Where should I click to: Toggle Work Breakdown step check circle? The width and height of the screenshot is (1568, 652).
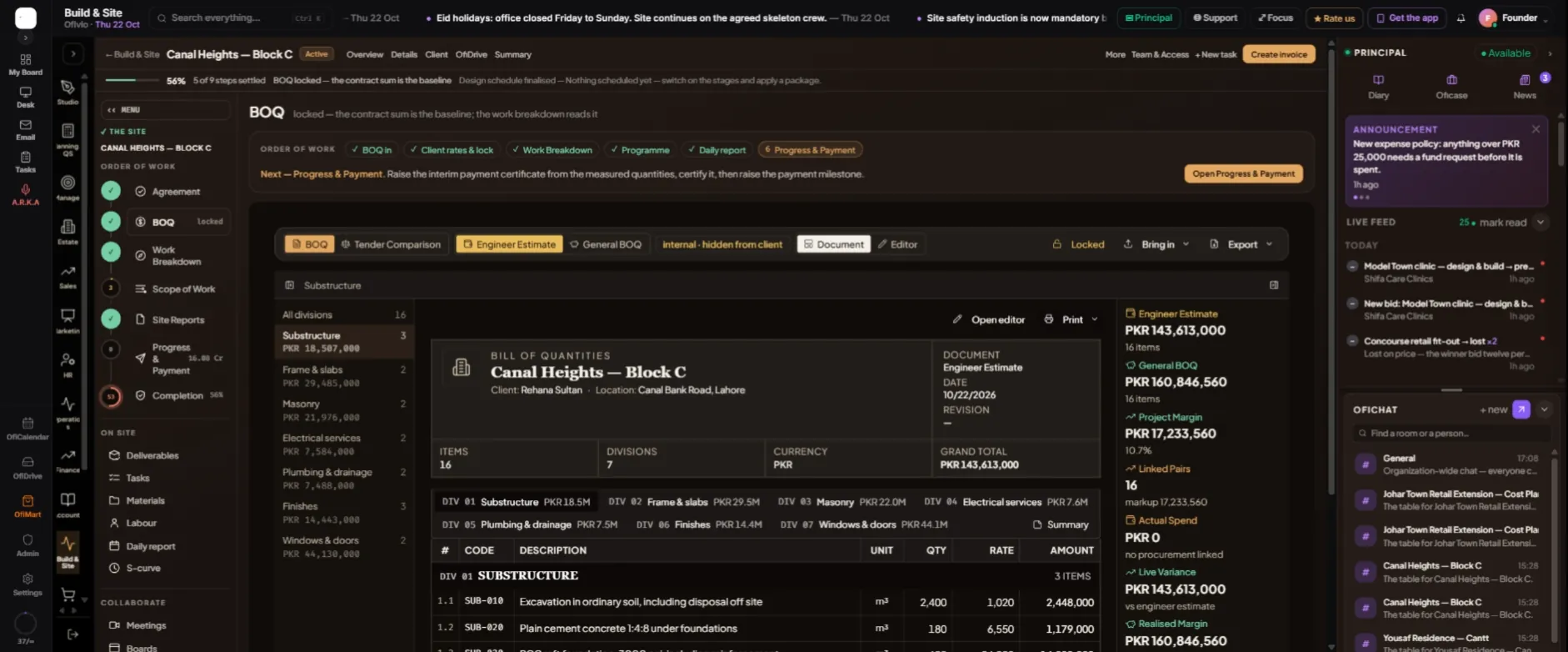(111, 252)
